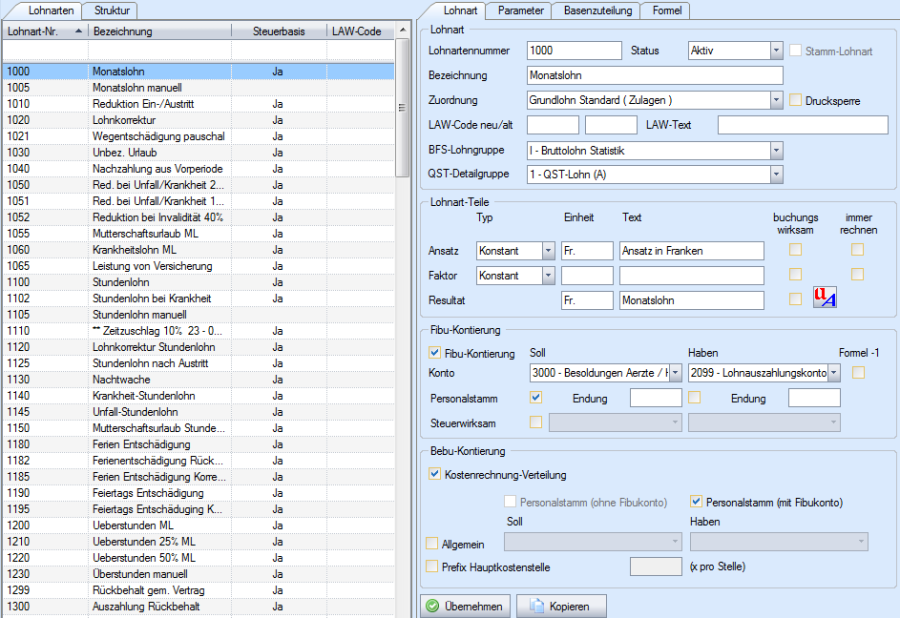Switch to the Formel tab
This screenshot has width=900, height=618.
pyautogui.click(x=666, y=10)
